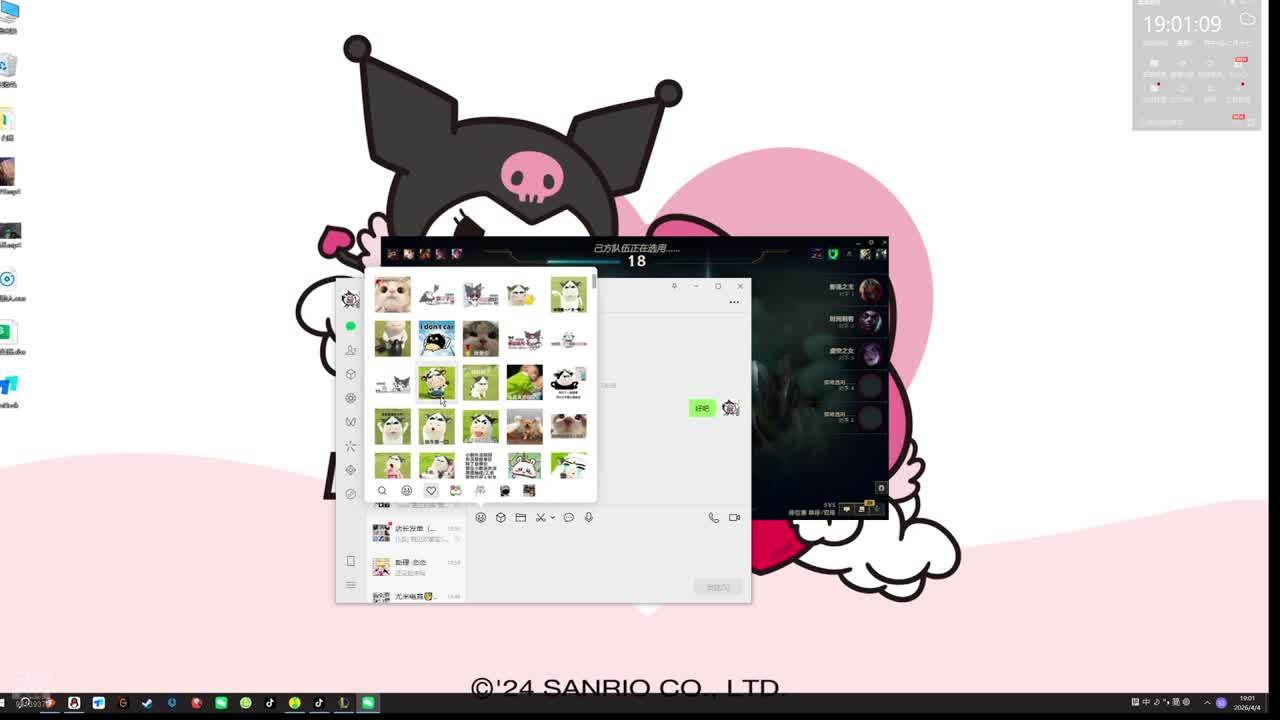This screenshot has width=1280, height=720.
Task: Select the "I don't care" penguin sticker
Action: [x=436, y=338]
